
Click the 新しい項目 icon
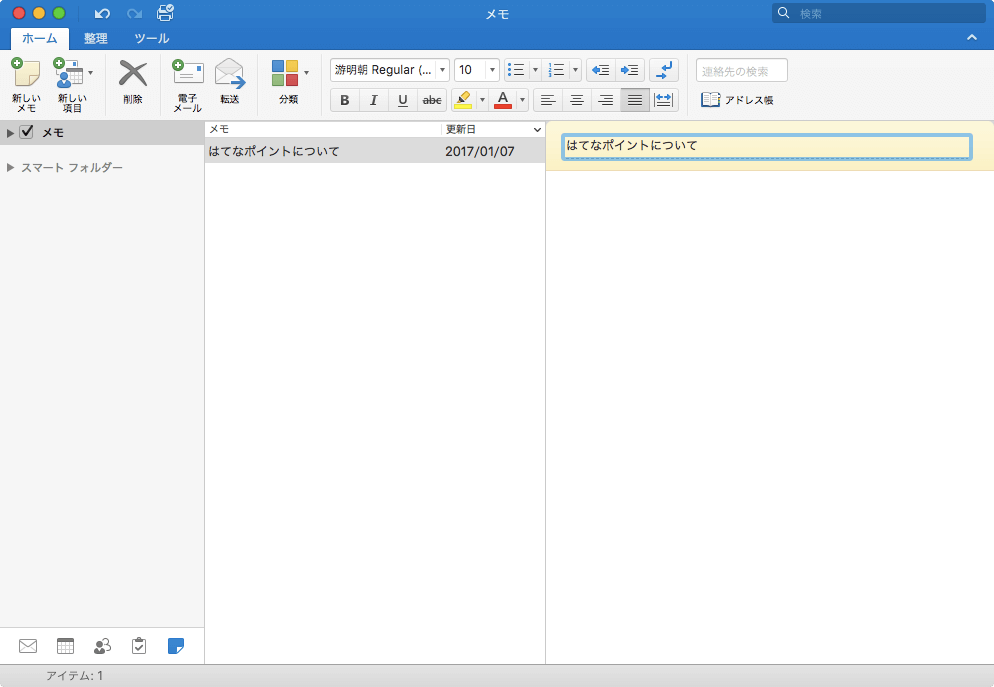pos(67,74)
